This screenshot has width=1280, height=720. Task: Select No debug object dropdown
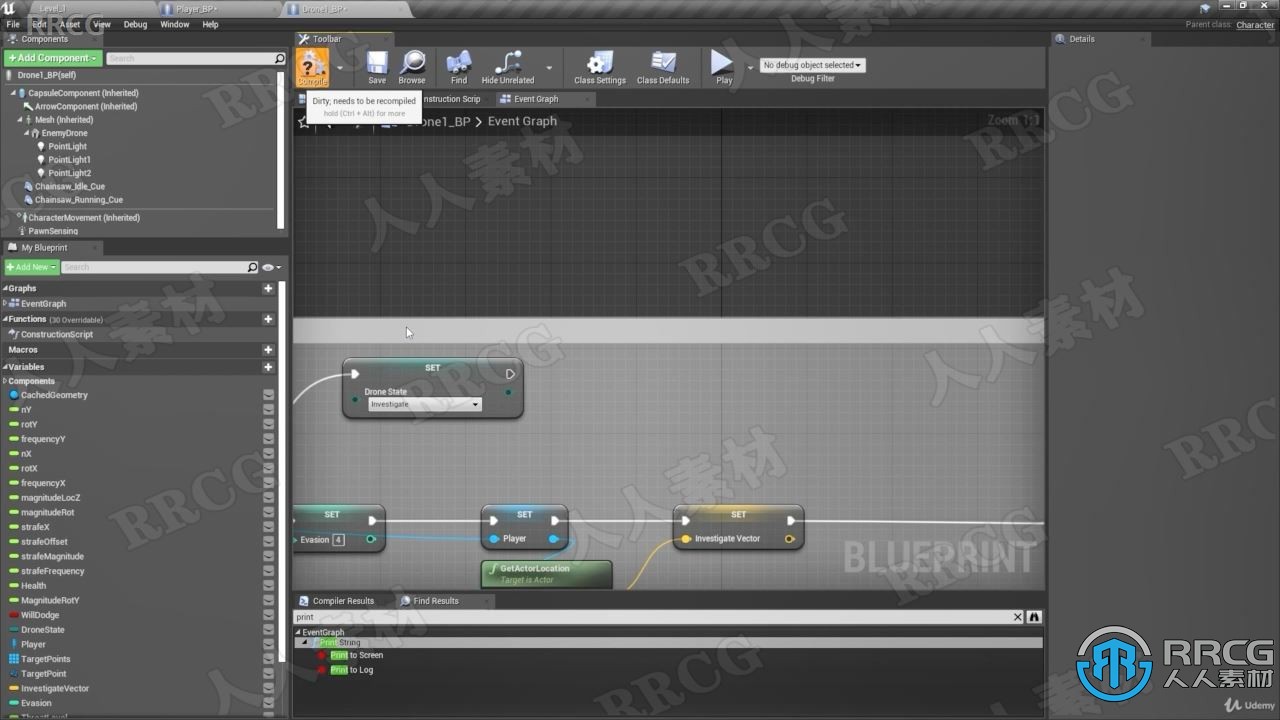(x=812, y=65)
